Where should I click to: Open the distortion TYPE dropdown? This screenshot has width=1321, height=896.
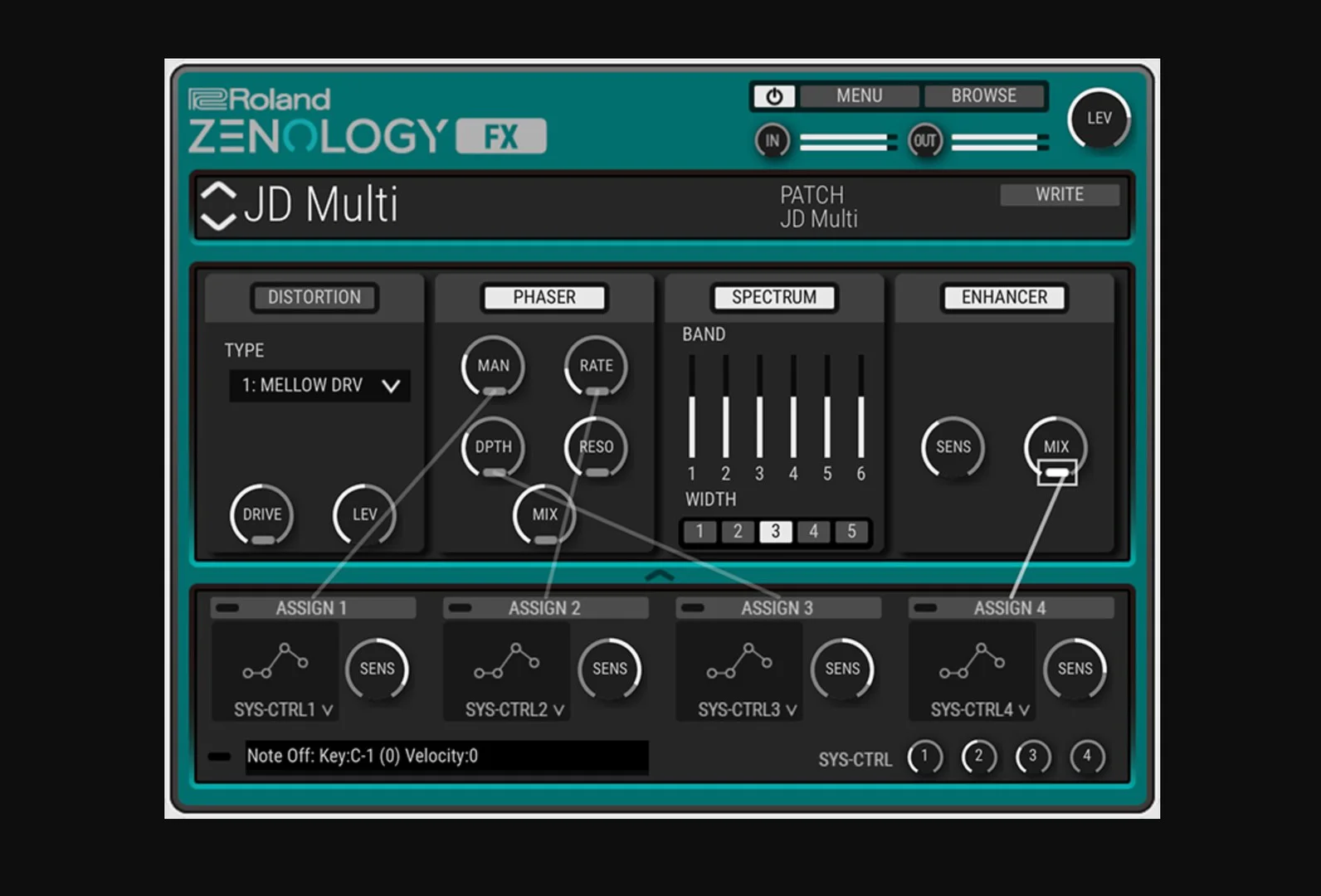coord(319,386)
